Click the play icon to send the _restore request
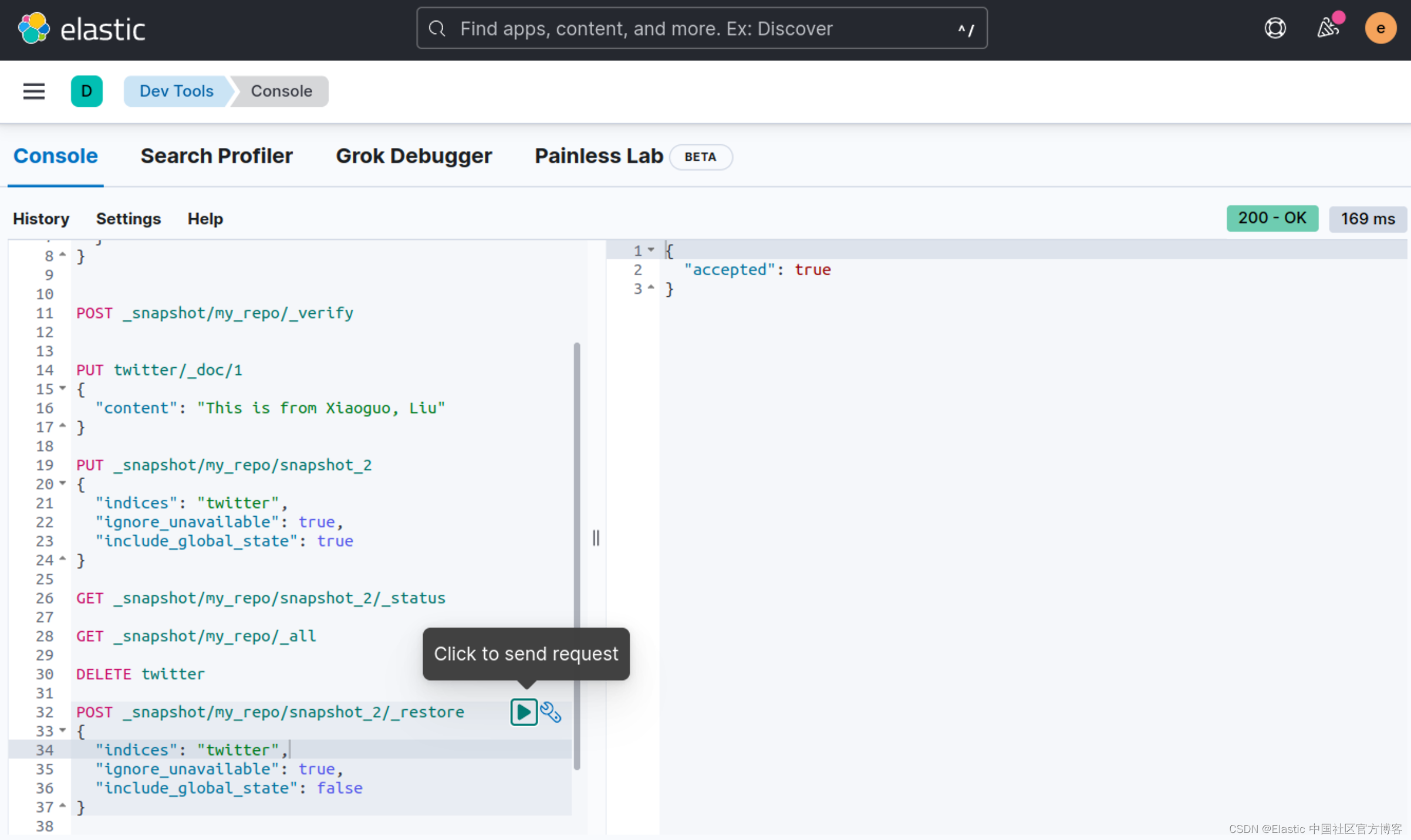This screenshot has height=840, width=1411. [523, 712]
